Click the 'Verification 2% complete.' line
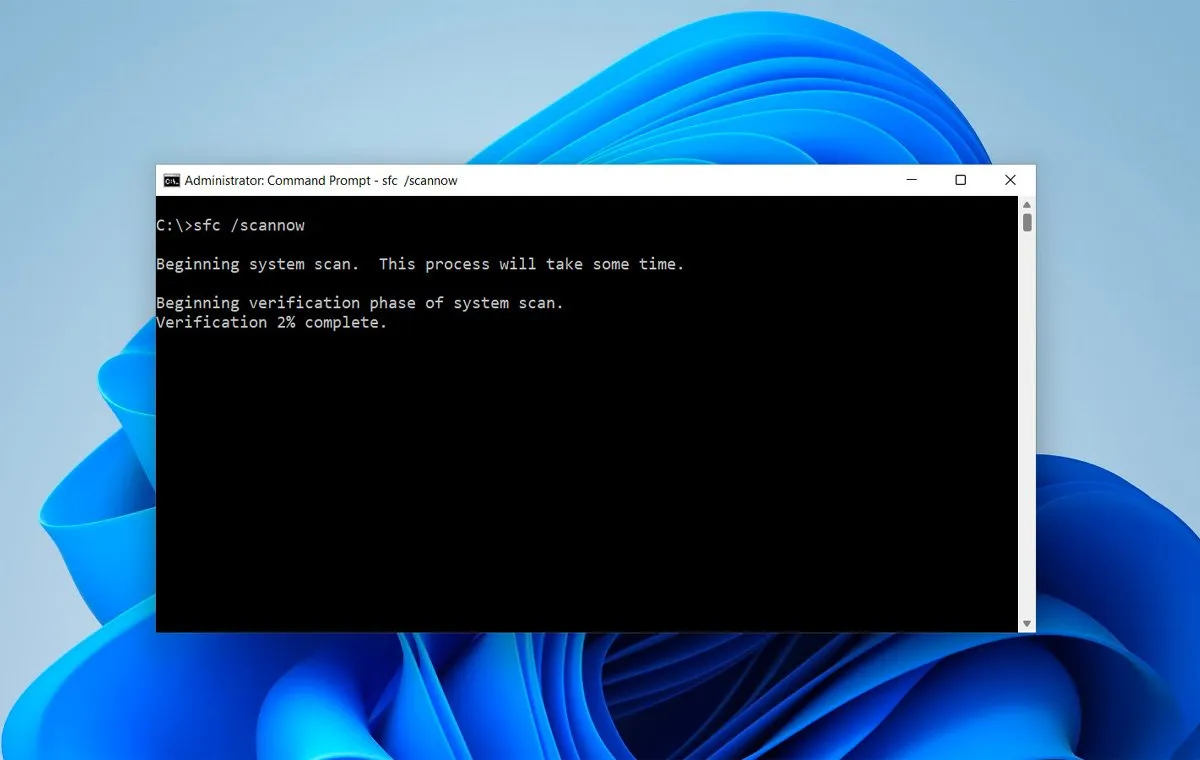Viewport: 1200px width, 760px height. click(271, 323)
